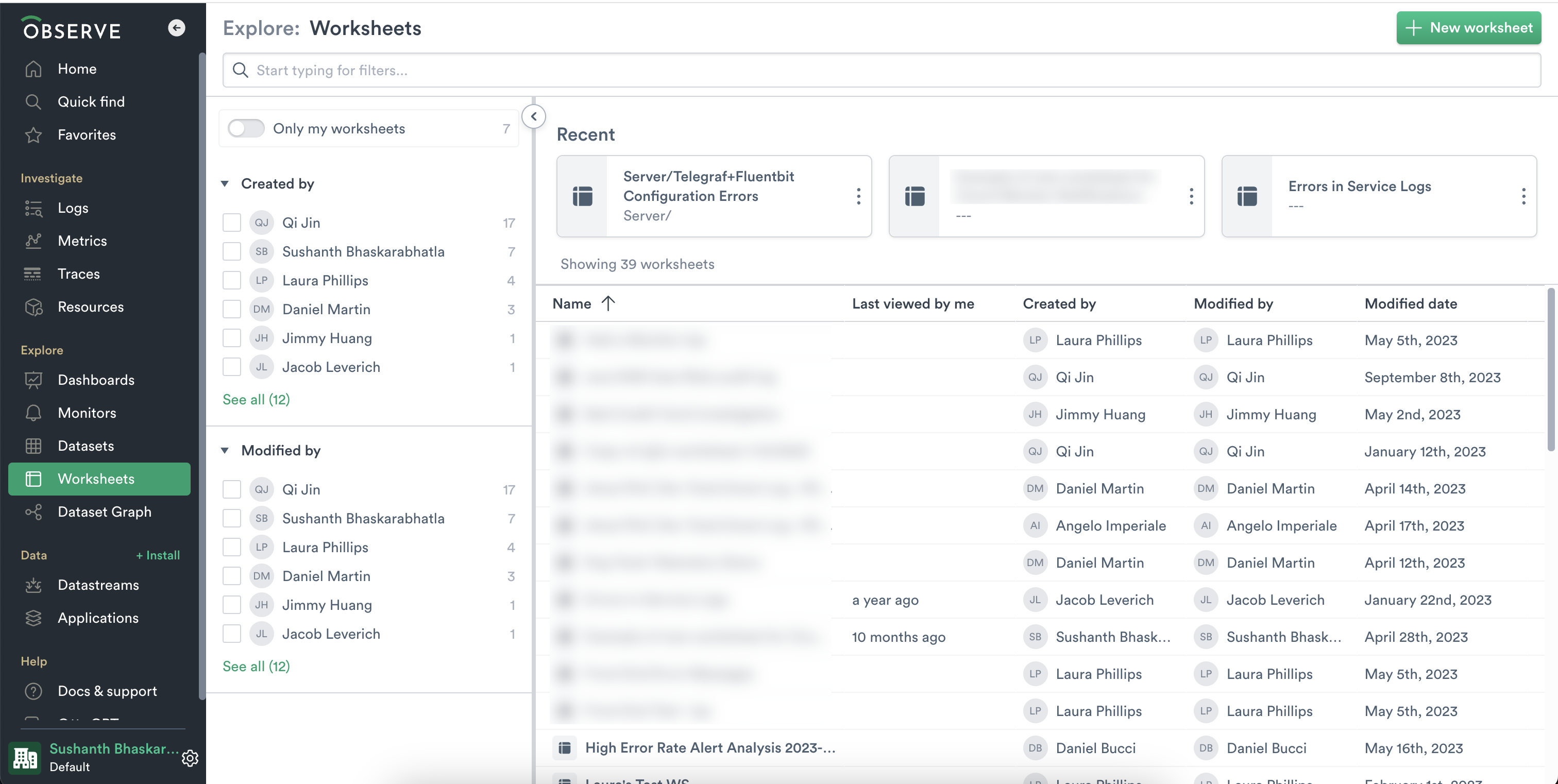The width and height of the screenshot is (1558, 784).
Task: Collapse the Modified by filter section
Action: 225,451
